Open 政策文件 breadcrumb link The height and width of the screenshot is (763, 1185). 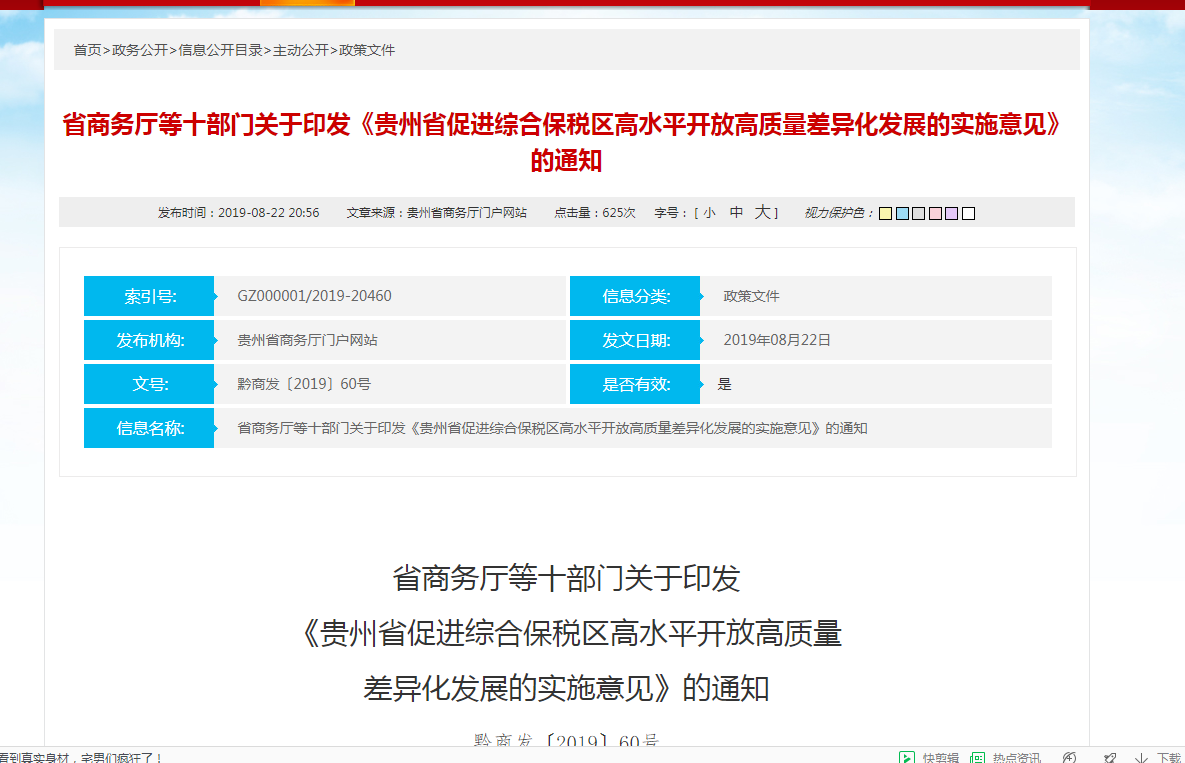(367, 50)
